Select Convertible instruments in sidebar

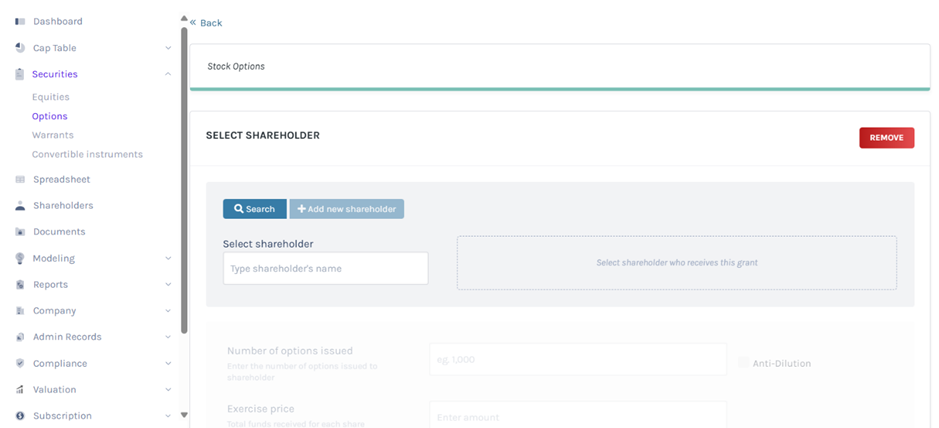coord(87,155)
